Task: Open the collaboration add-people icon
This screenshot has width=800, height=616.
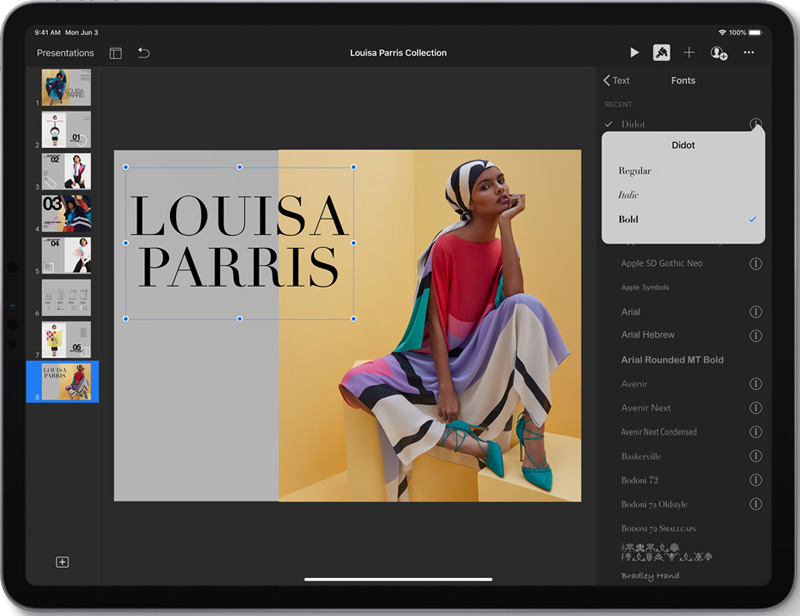Action: pyautogui.click(x=719, y=52)
